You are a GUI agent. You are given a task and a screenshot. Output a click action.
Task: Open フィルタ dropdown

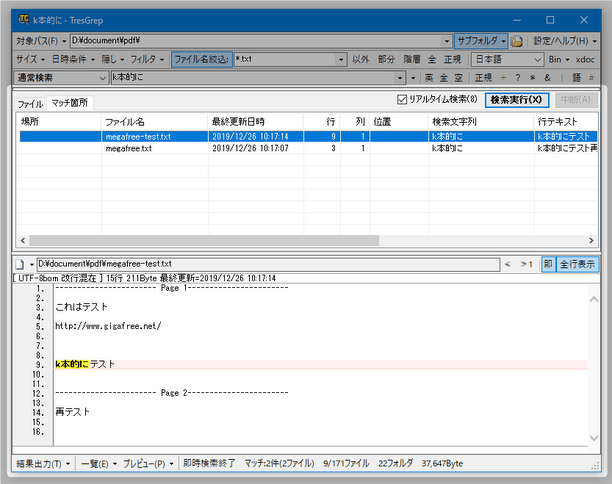(x=147, y=59)
